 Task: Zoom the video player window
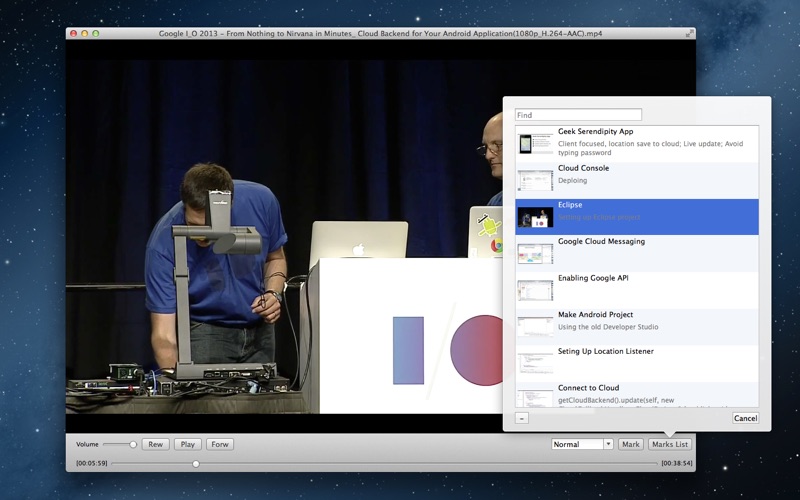(x=96, y=34)
